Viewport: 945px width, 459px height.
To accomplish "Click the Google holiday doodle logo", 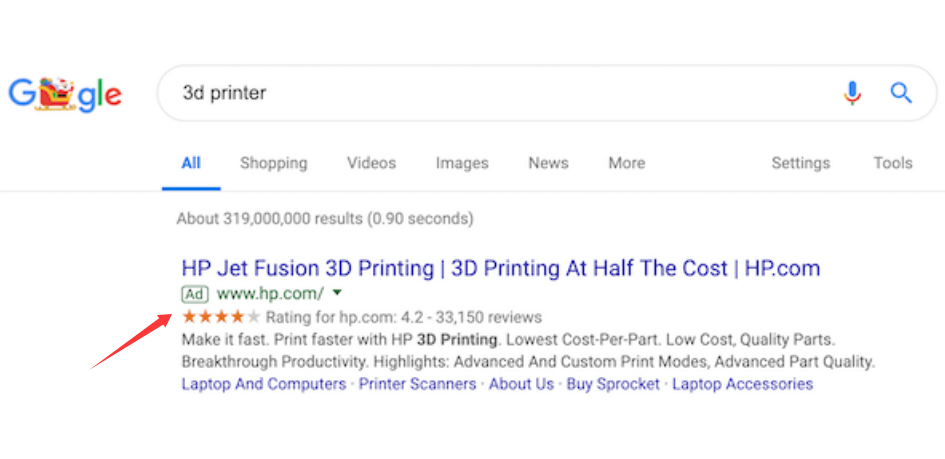I will [65, 93].
